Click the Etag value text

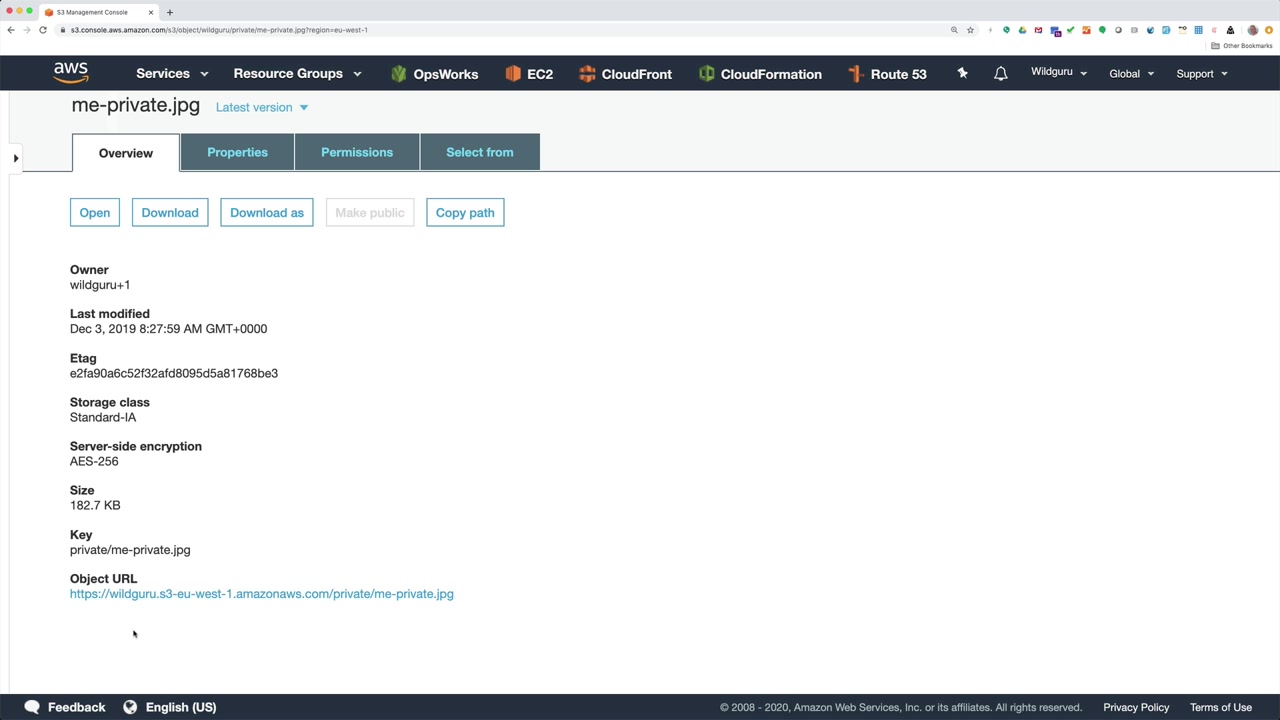[174, 373]
